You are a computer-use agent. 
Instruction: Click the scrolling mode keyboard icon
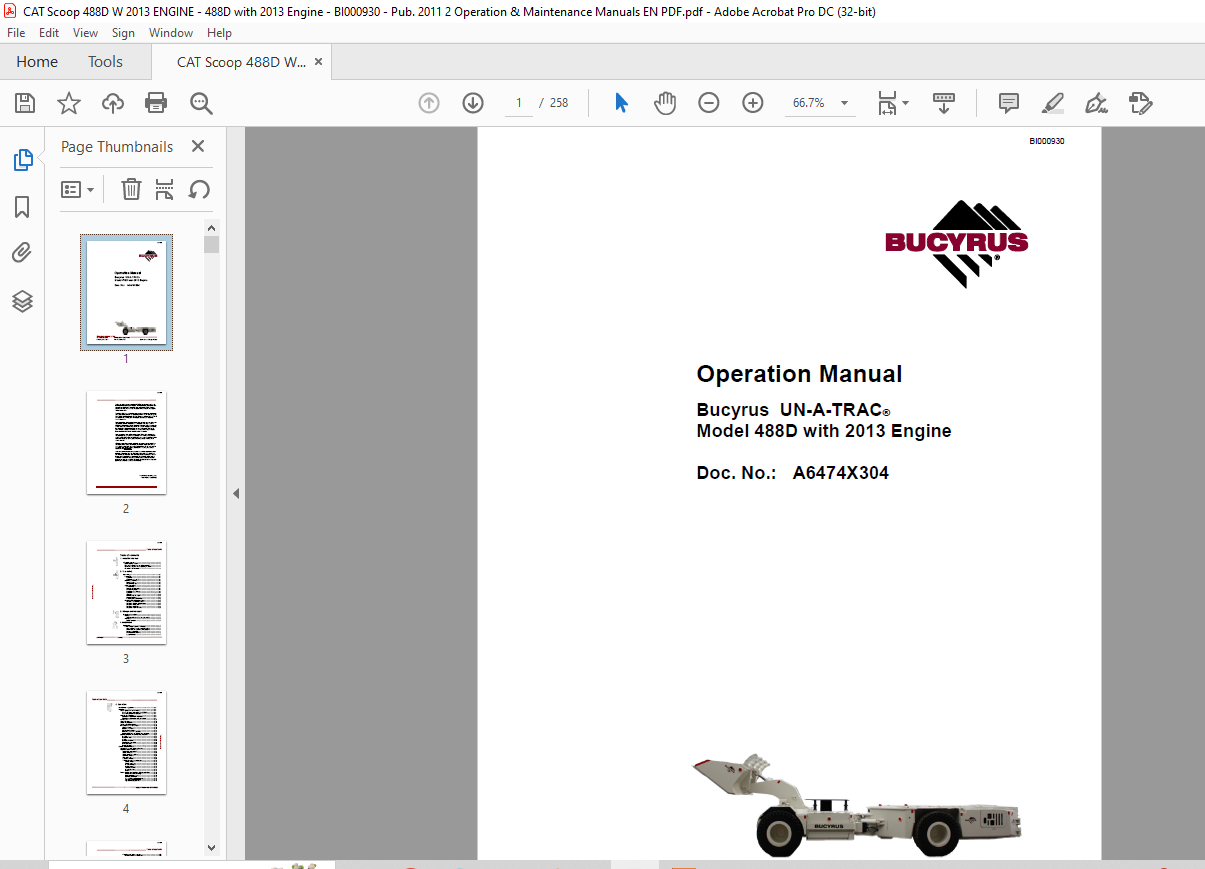click(944, 103)
